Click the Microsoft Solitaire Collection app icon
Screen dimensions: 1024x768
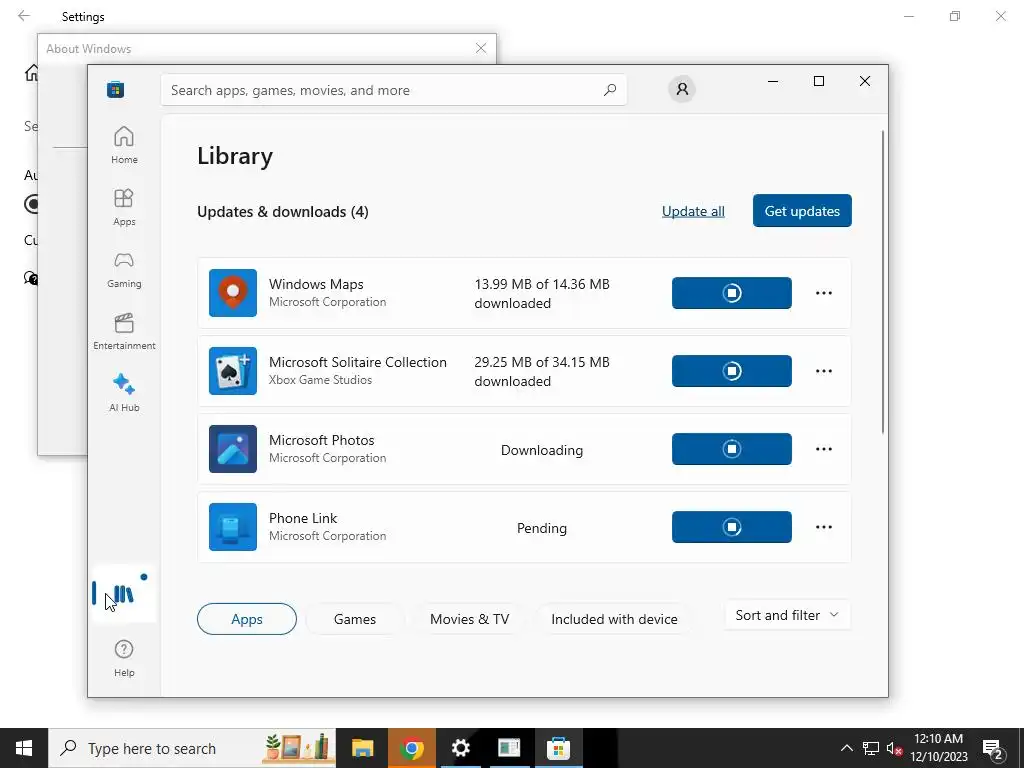point(233,371)
